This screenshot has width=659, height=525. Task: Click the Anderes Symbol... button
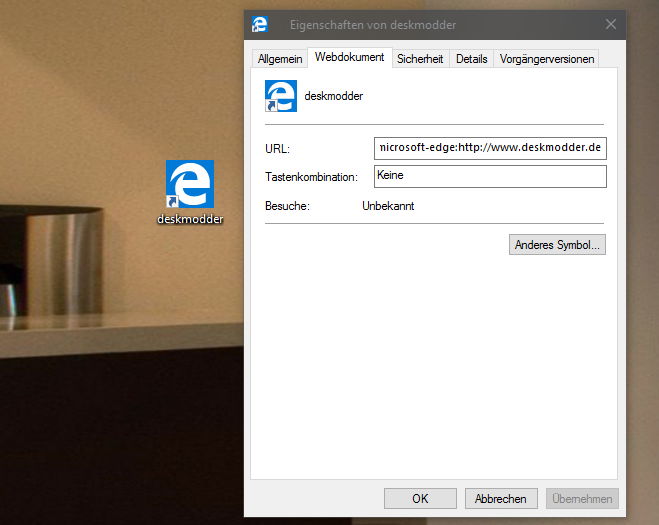point(557,245)
